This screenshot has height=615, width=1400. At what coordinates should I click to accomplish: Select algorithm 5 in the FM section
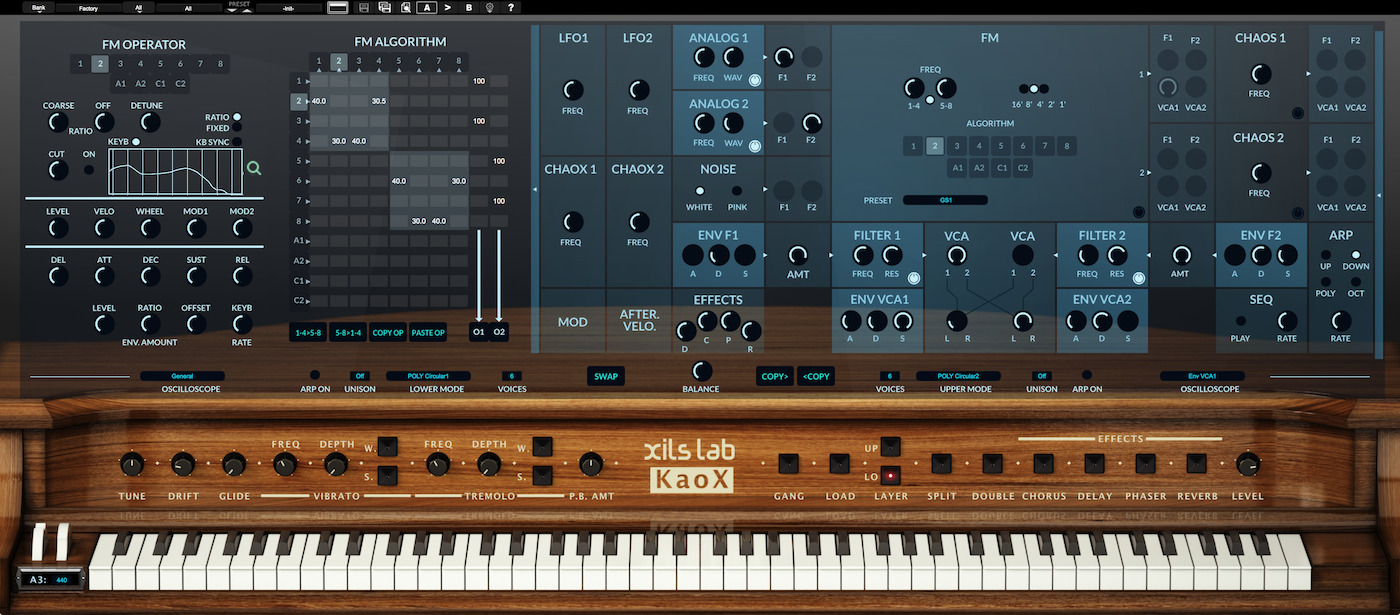tap(1000, 145)
